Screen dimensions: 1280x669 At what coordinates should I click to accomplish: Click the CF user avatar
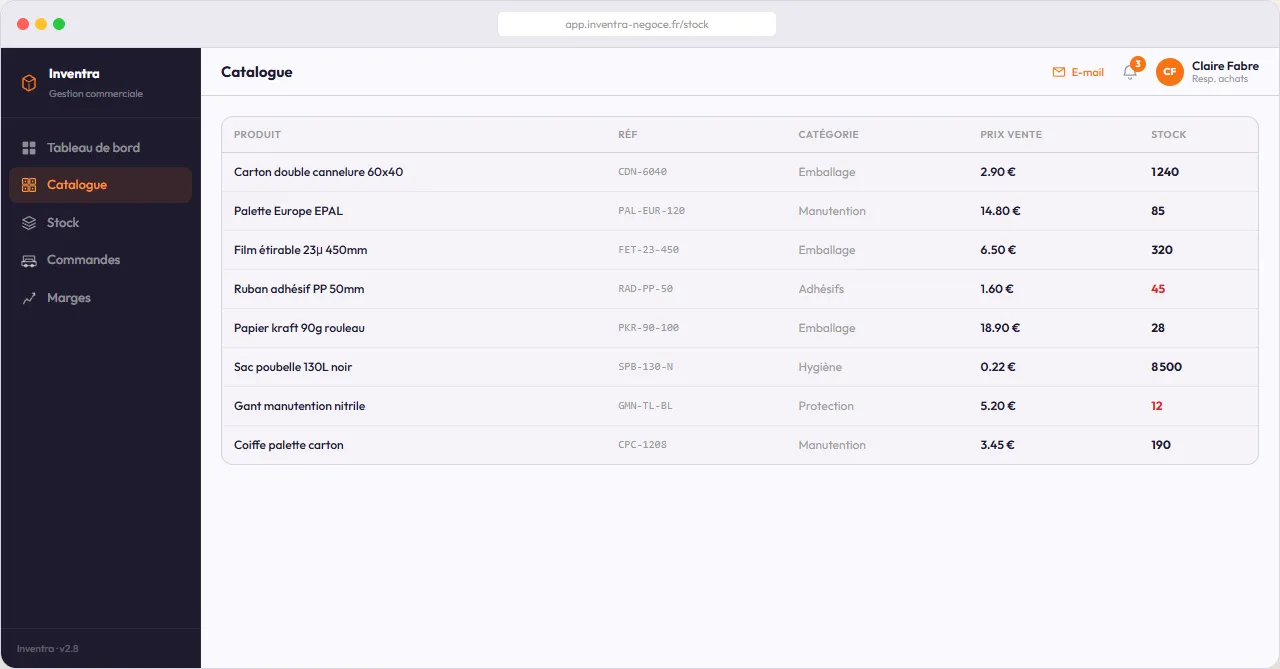pos(1169,72)
